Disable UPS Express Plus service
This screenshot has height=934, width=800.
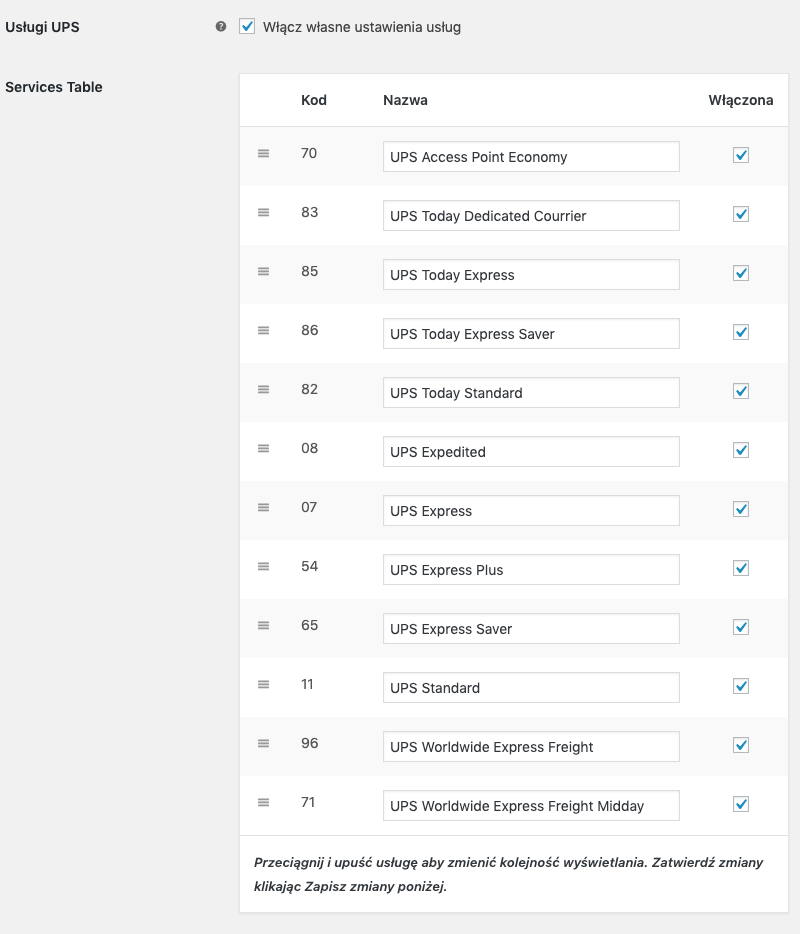(740, 568)
